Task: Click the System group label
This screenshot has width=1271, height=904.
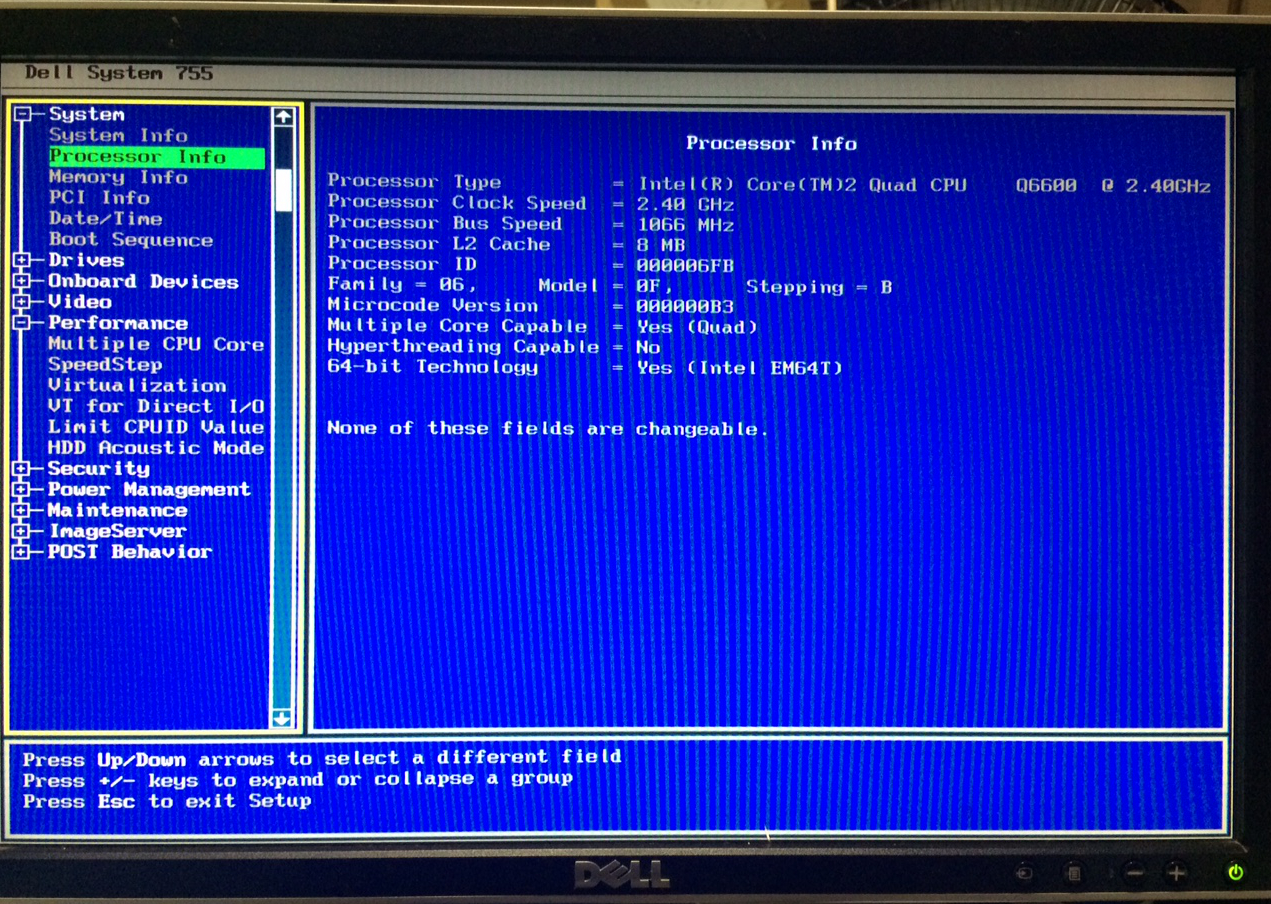Action: (87, 114)
